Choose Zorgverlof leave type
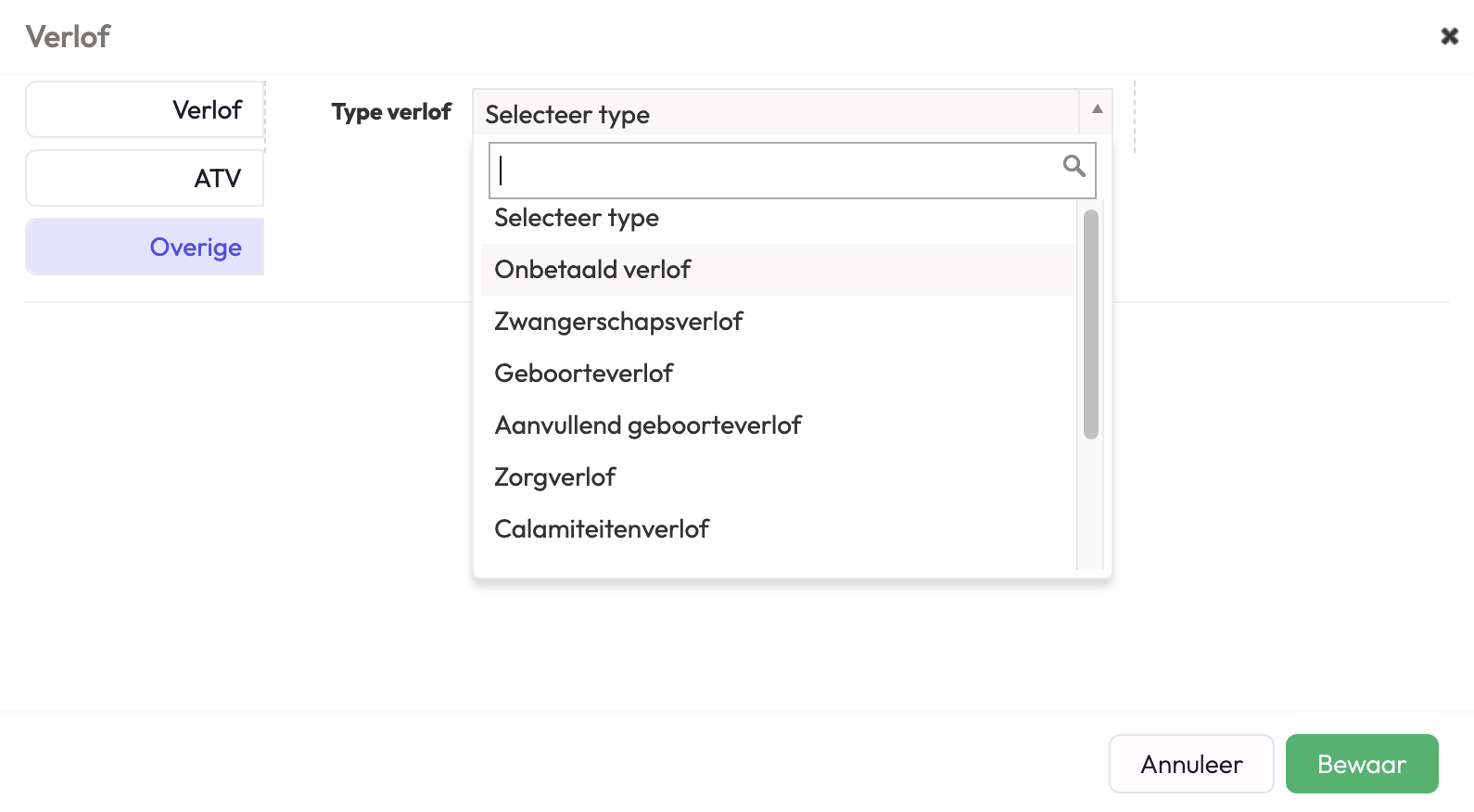This screenshot has height=812, width=1474. pos(555,477)
